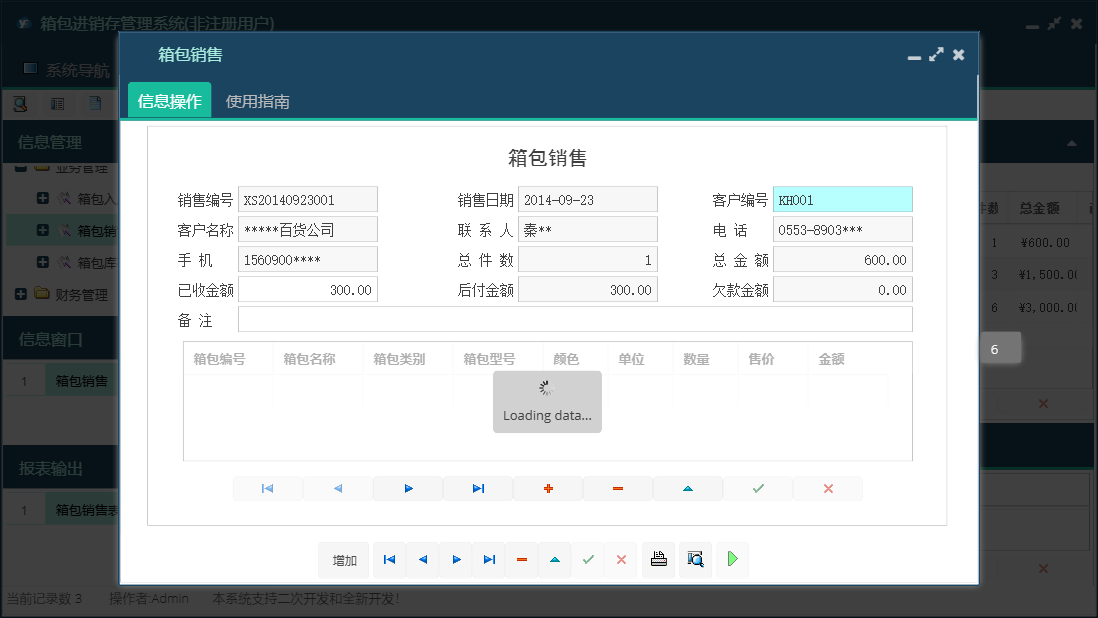Screen dimensions: 1098x618
Task: Click the green run arrow icon
Action: 732,559
